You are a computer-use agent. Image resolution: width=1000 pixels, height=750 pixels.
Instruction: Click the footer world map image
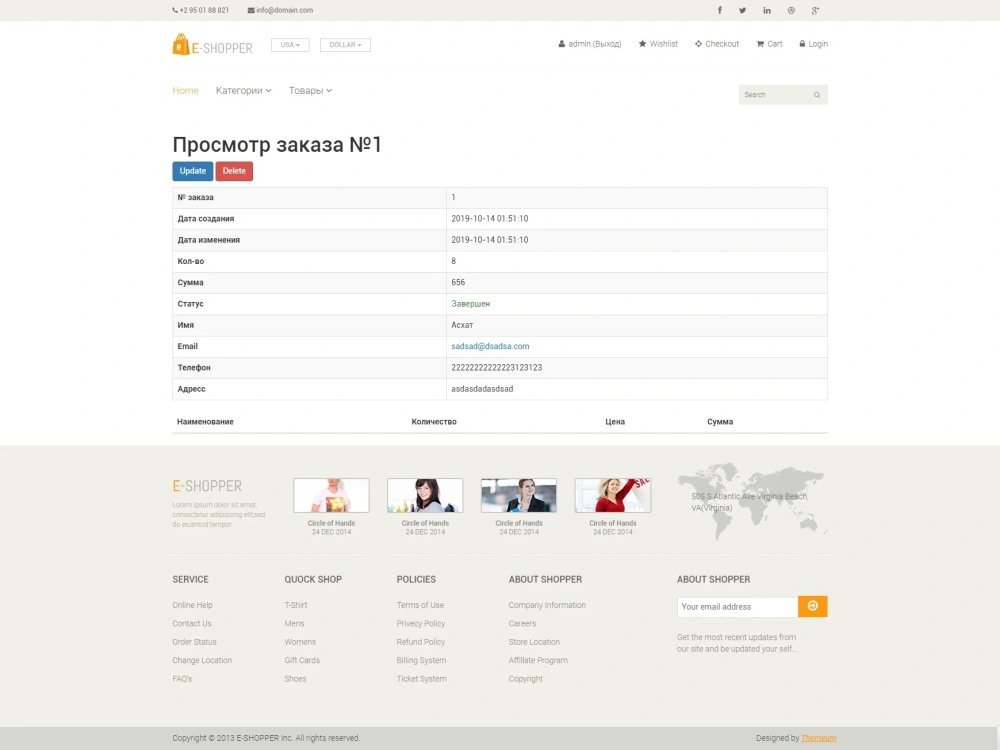click(x=752, y=501)
